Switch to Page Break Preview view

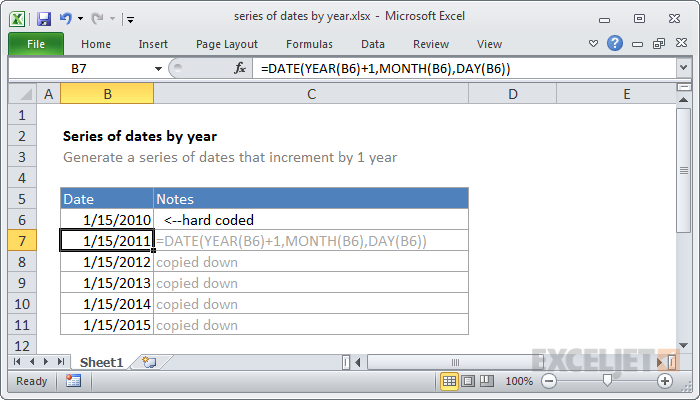click(x=488, y=381)
